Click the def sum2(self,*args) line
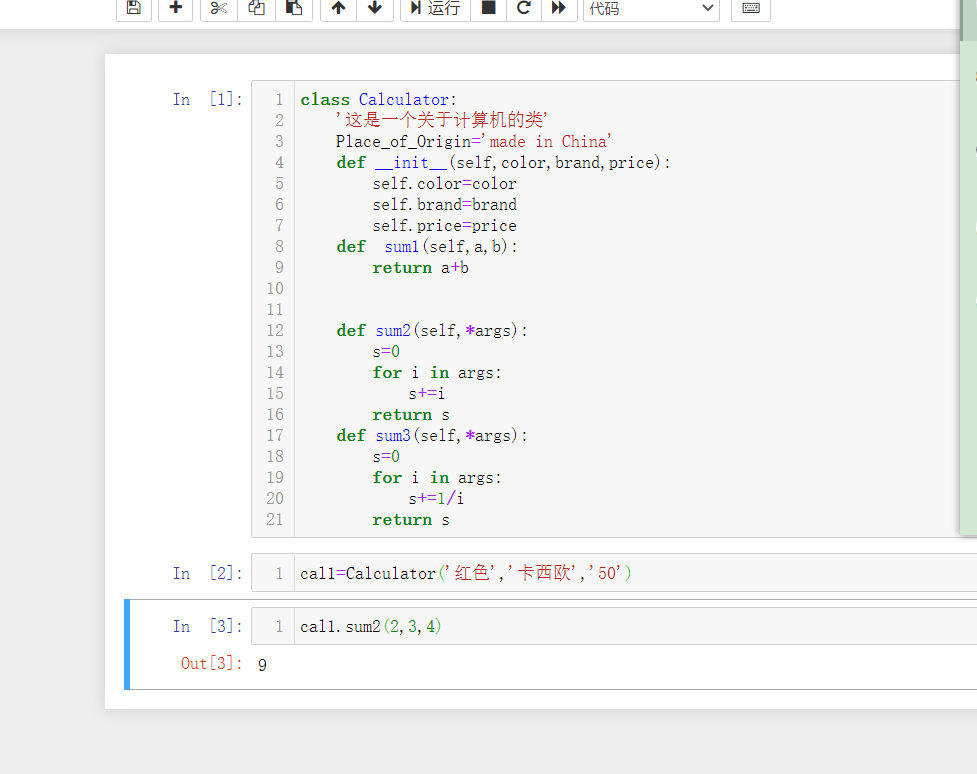The image size is (977, 774). (x=432, y=331)
